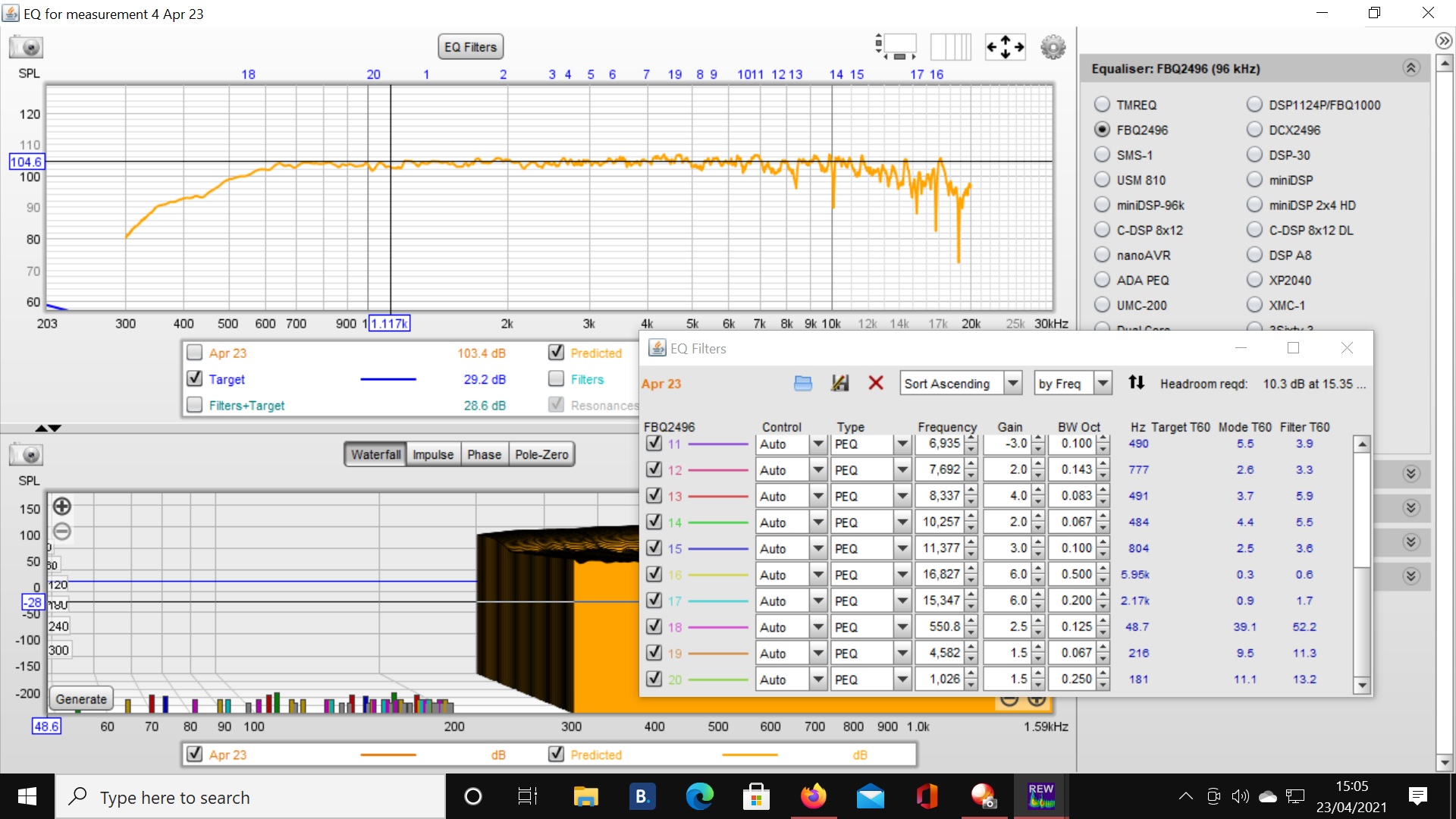This screenshot has height=819, width=1456.
Task: Click Generate waterfall button
Action: pyautogui.click(x=81, y=699)
